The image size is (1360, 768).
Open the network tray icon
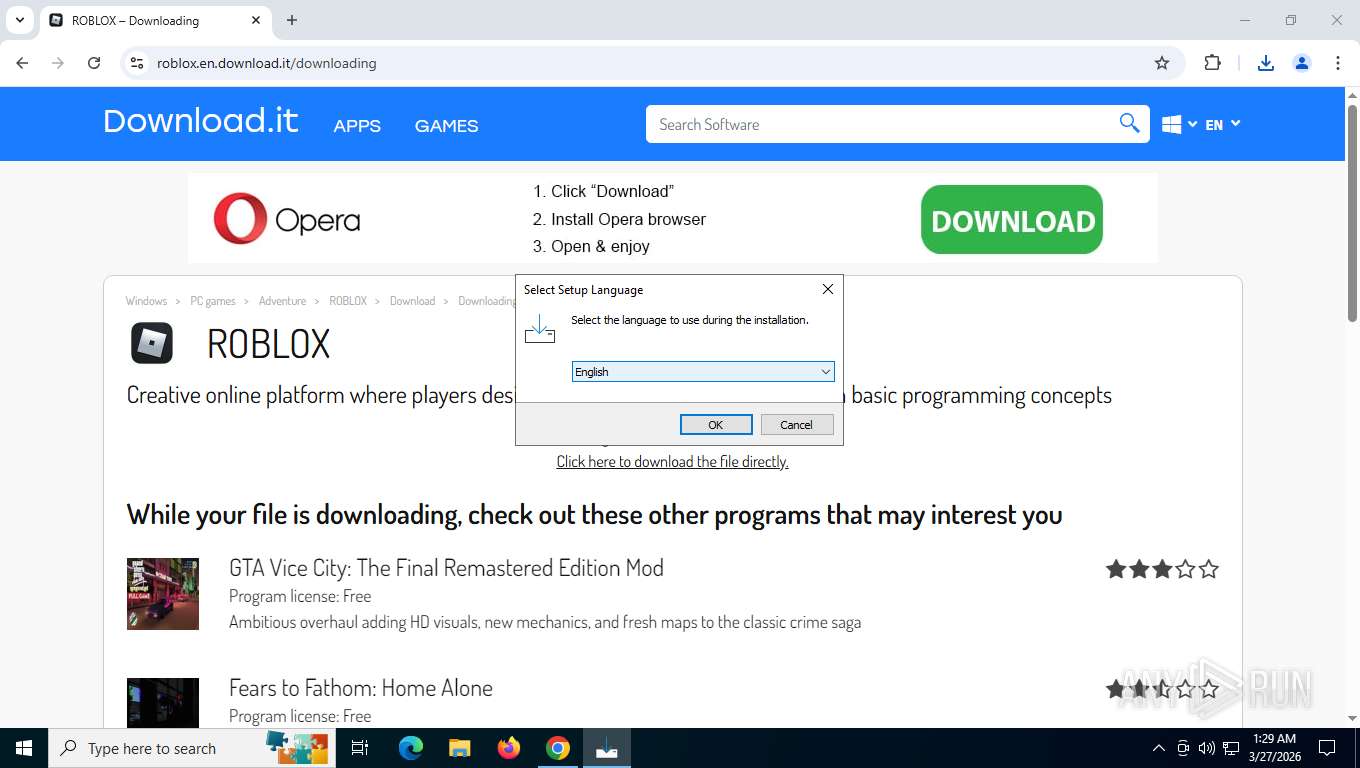[x=1231, y=748]
